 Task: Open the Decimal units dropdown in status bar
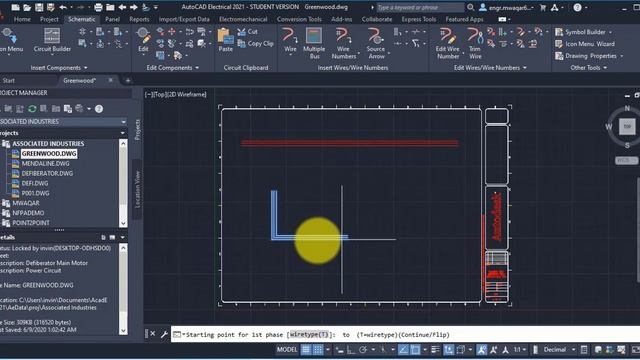click(x=573, y=350)
